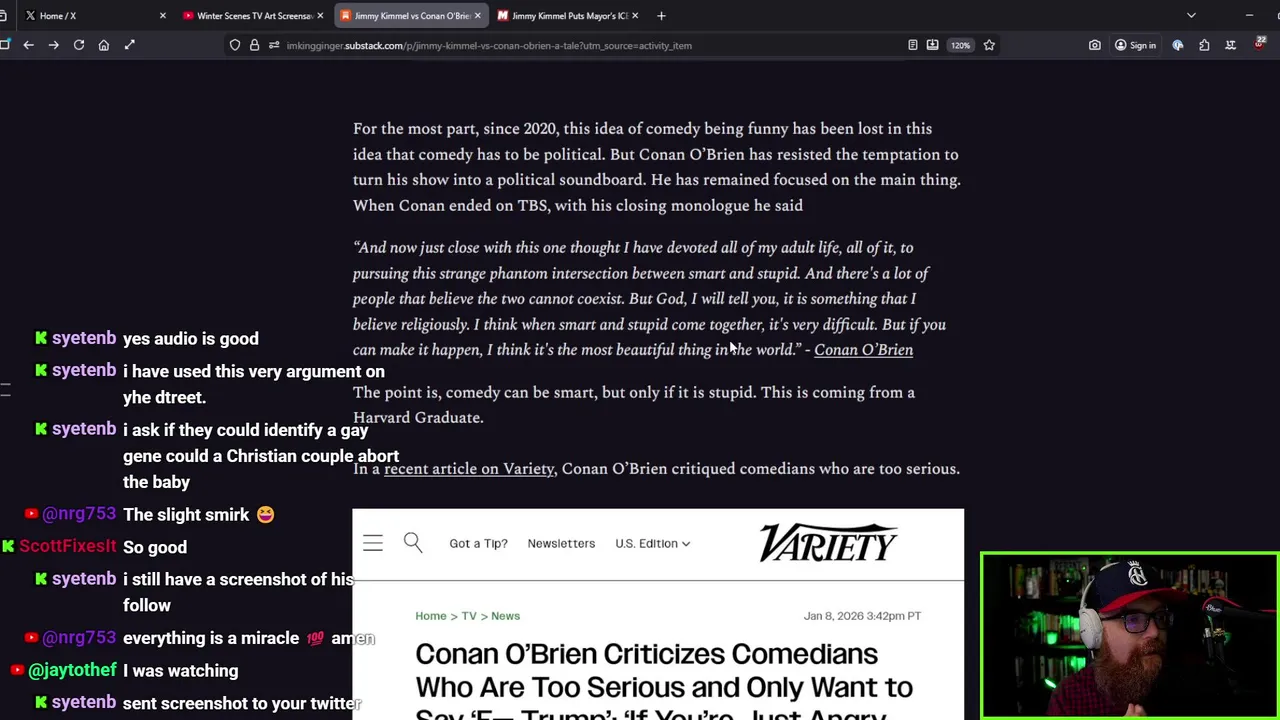Switch to Jimmy Kimmel Puts Mayor's ICE tab
Image resolution: width=1280 pixels, height=720 pixels.
click(x=569, y=16)
